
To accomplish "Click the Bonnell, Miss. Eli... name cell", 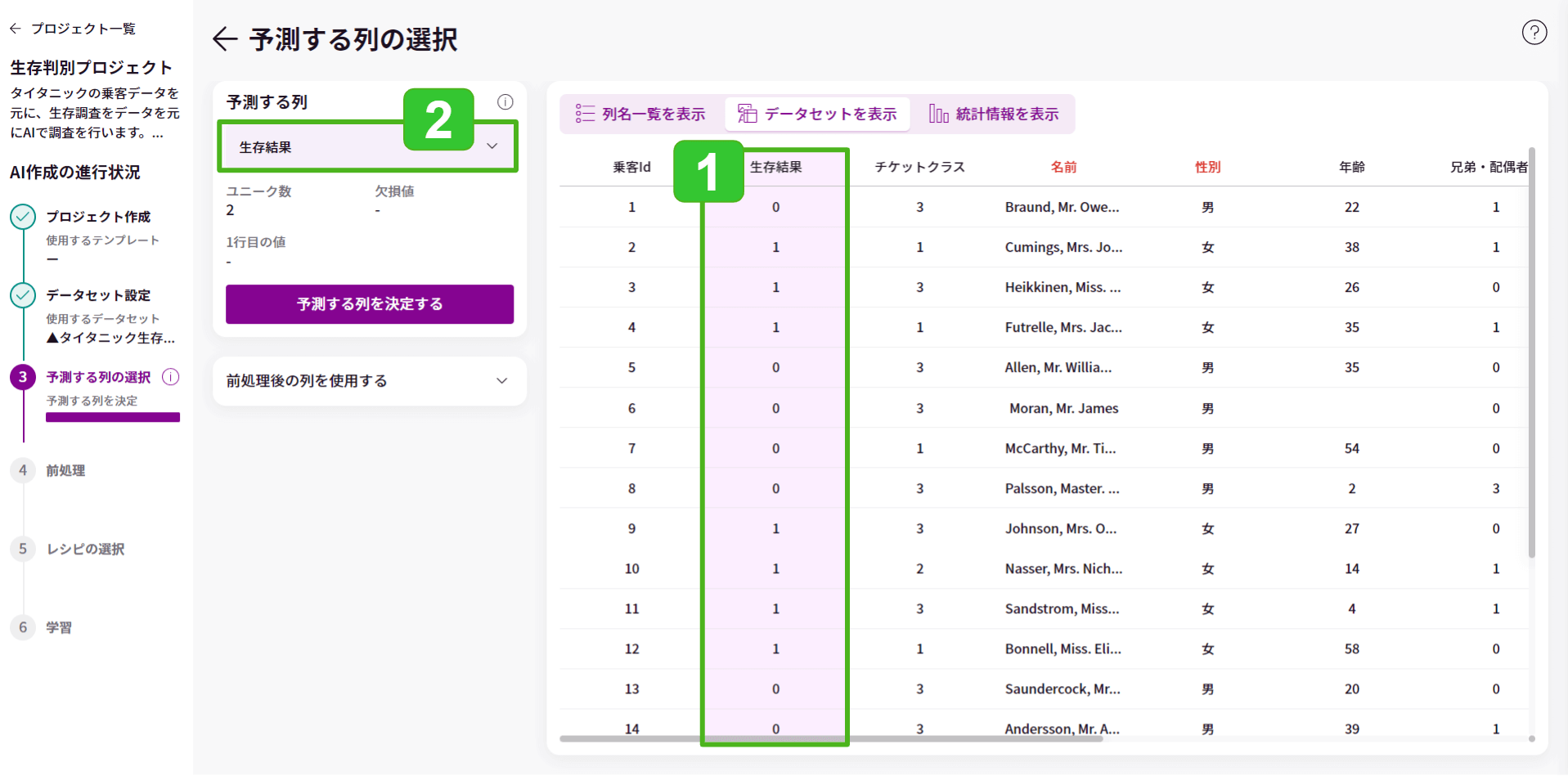I will [1063, 648].
